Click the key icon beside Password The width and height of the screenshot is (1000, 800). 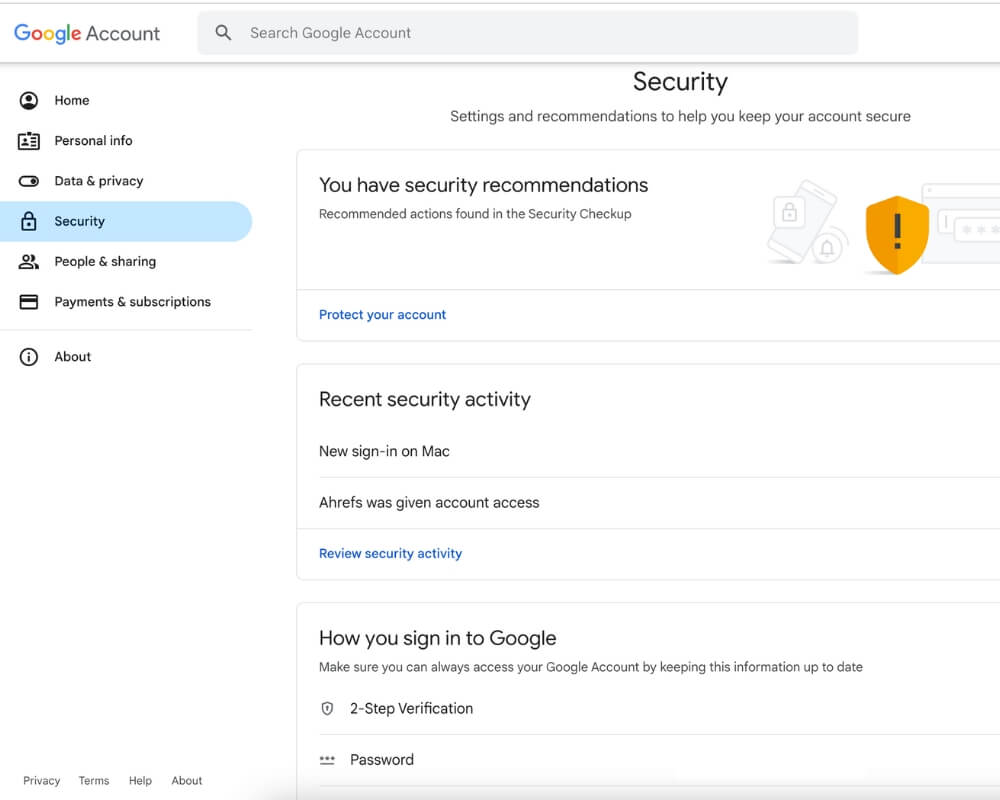tap(327, 759)
